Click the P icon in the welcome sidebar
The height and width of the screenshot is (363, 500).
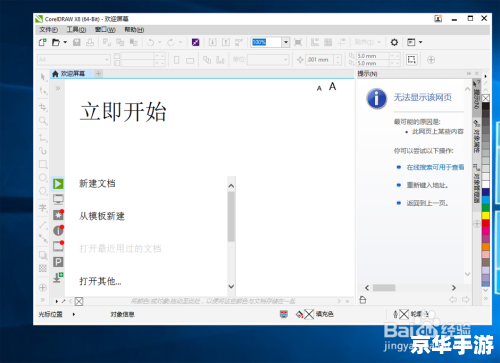[x=58, y=262]
